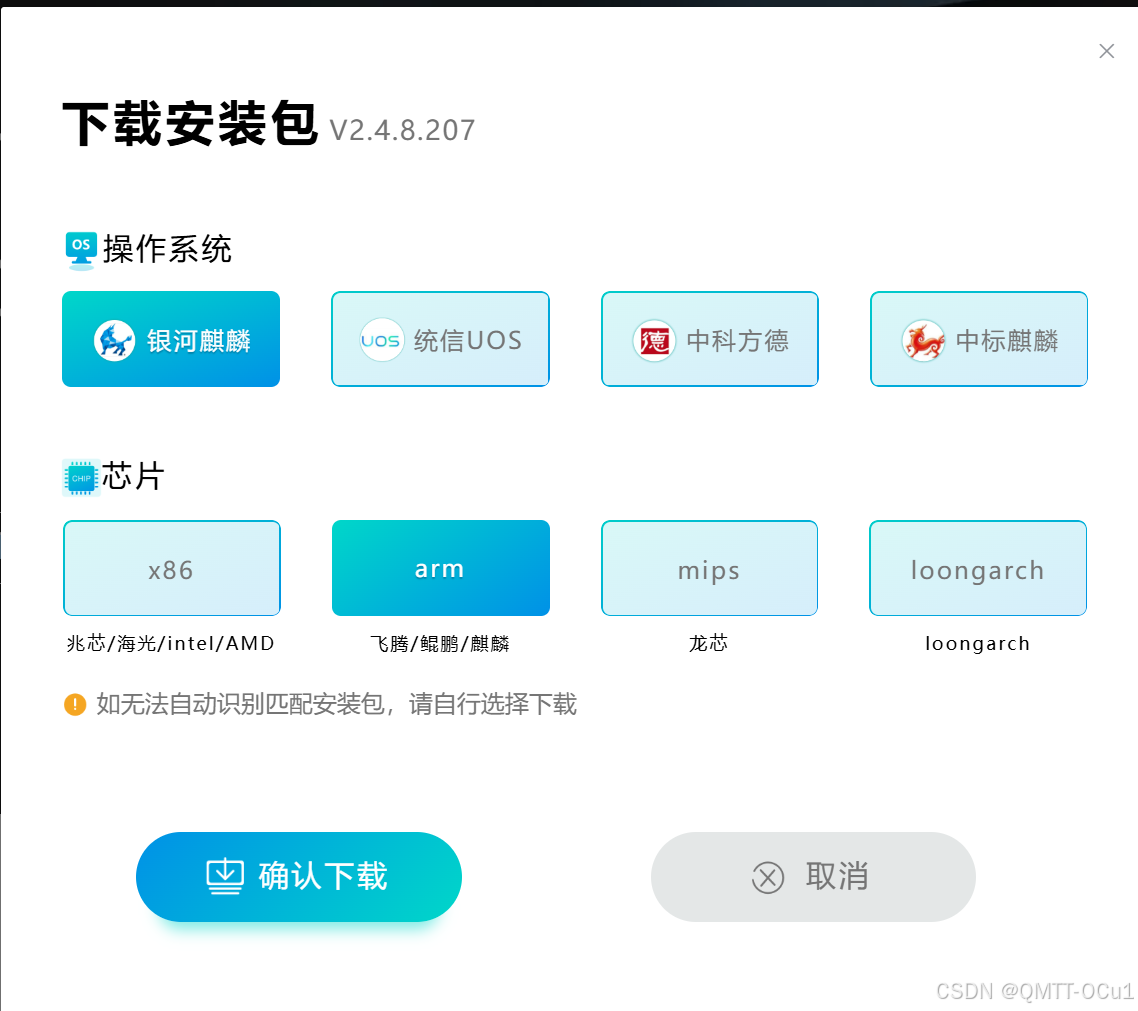
Task: Click the 操作系统 section heading
Action: click(x=167, y=250)
